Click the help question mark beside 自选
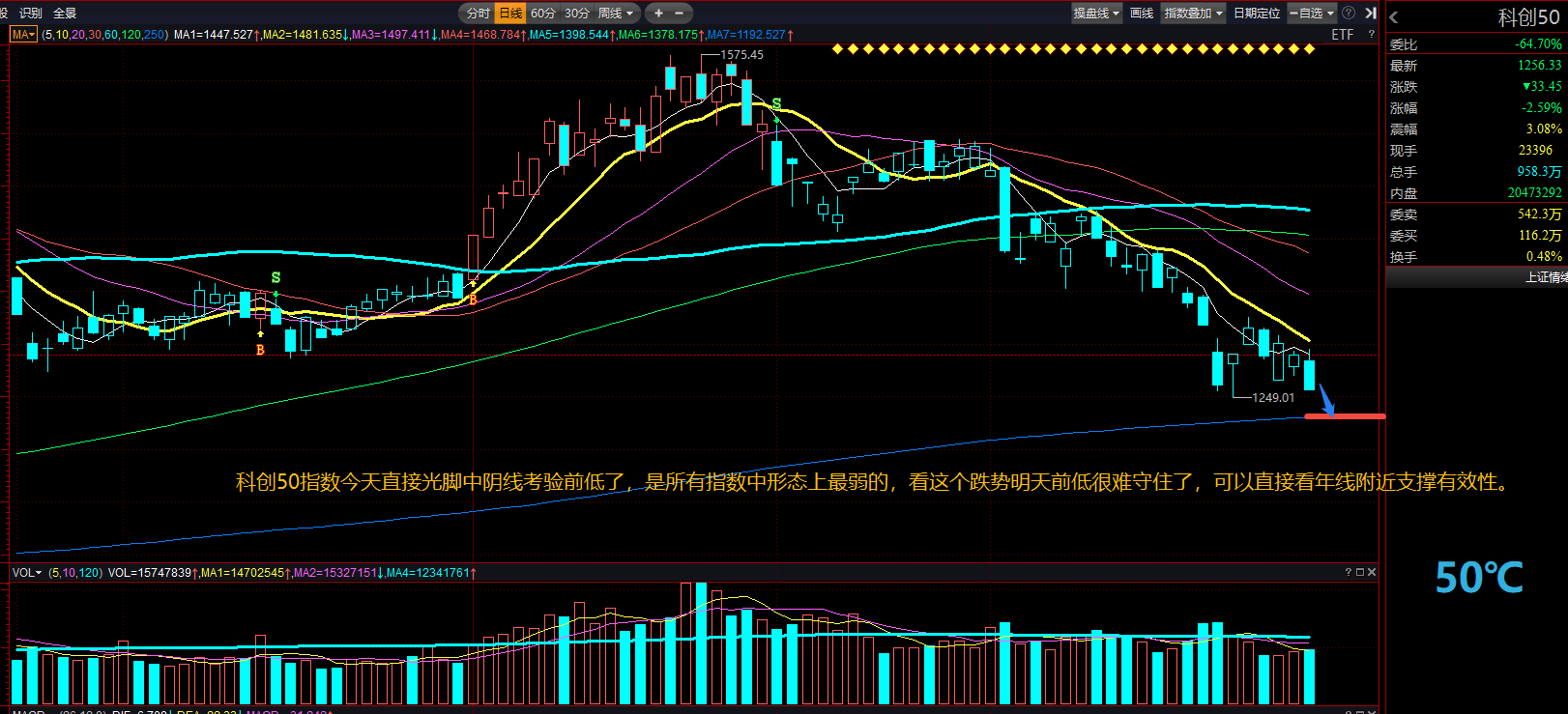The image size is (1568, 714). point(1349,14)
